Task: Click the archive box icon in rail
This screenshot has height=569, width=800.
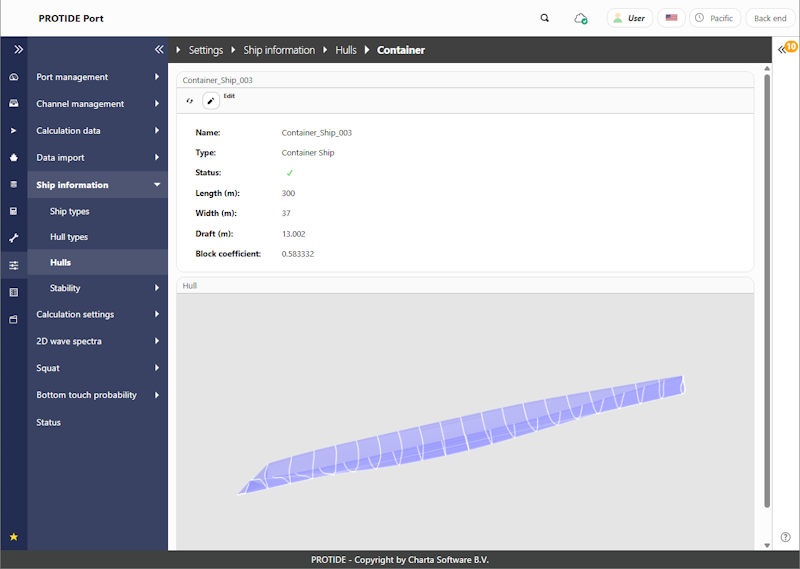Action: point(14,319)
